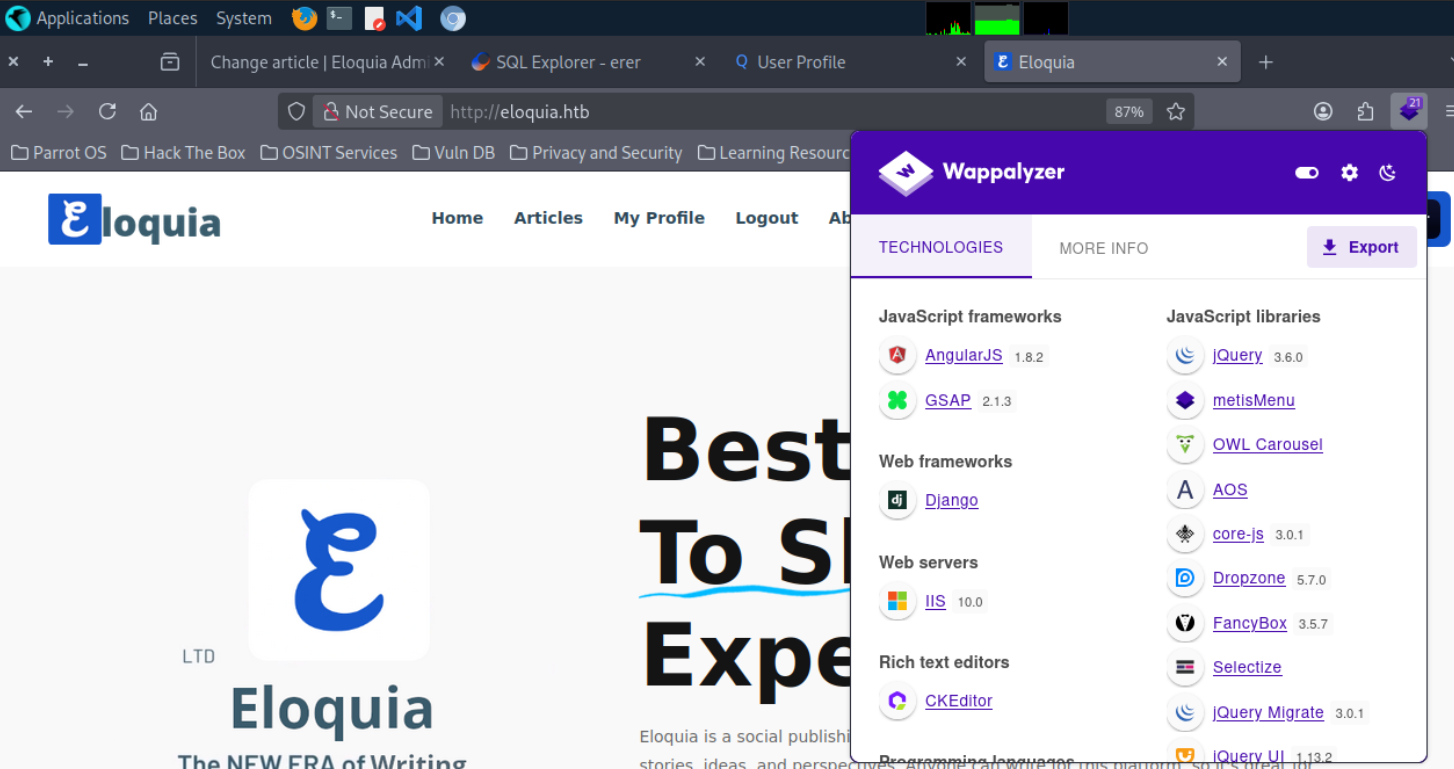Open the Django framework link

pos(951,500)
